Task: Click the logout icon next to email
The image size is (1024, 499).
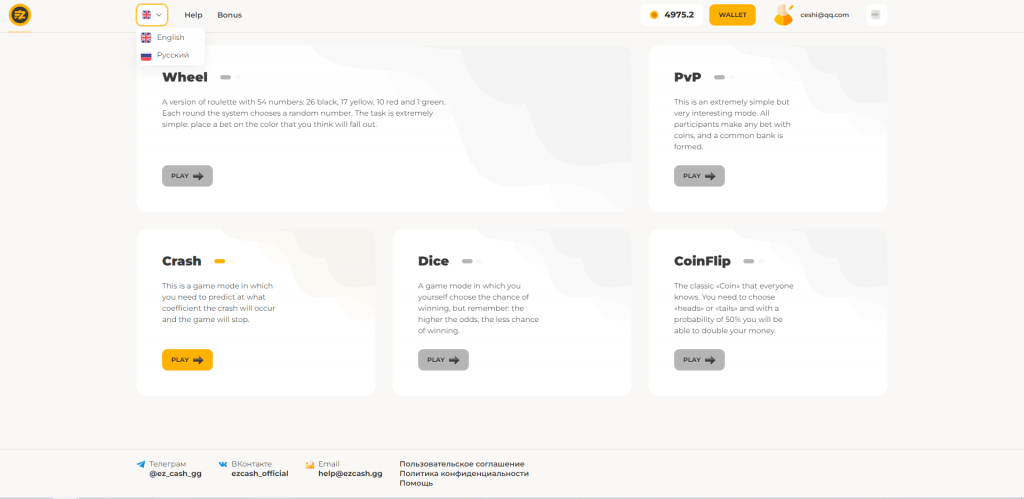Action: coord(875,15)
